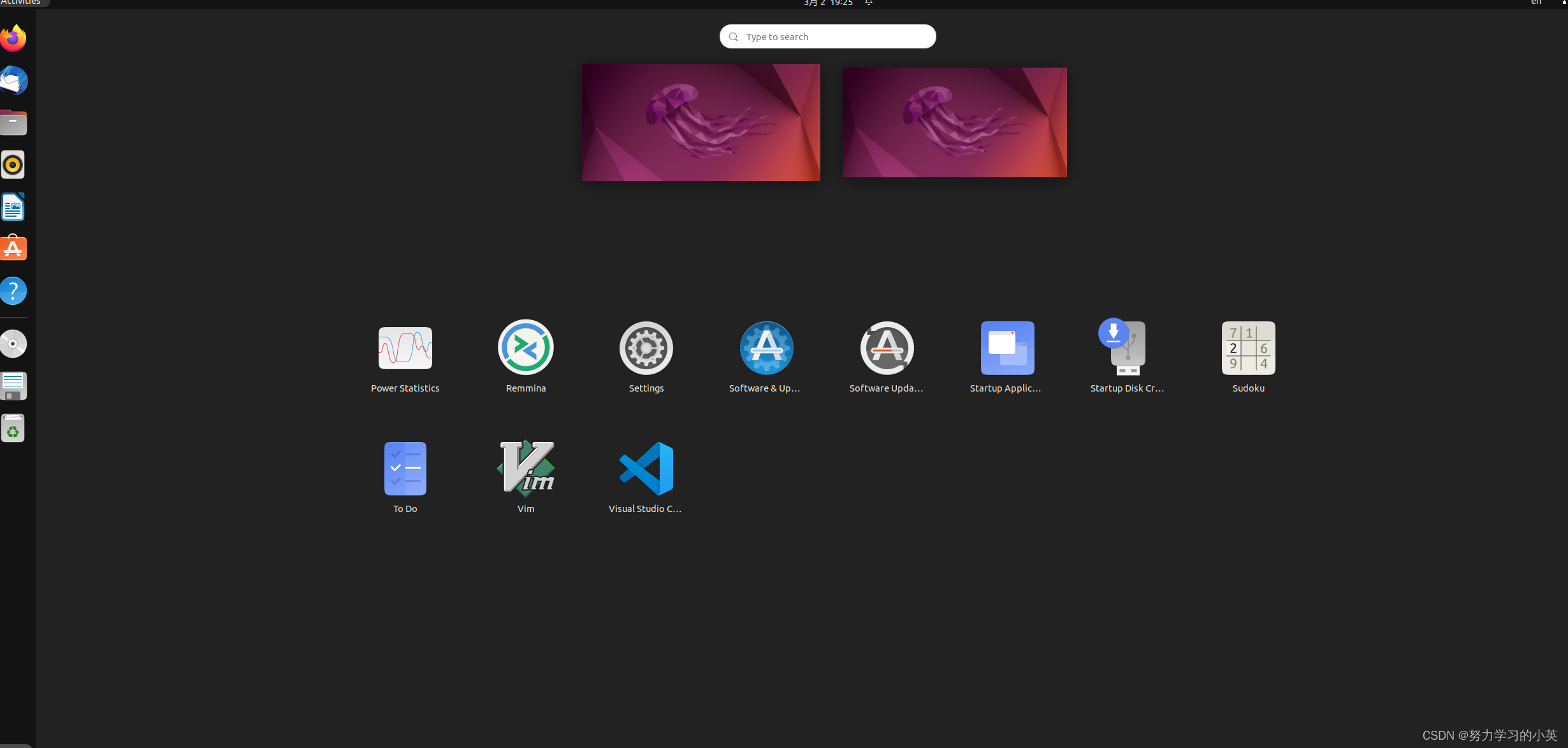The image size is (1568, 748).
Task: Switch to the second workspace thumbnail
Action: (954, 122)
